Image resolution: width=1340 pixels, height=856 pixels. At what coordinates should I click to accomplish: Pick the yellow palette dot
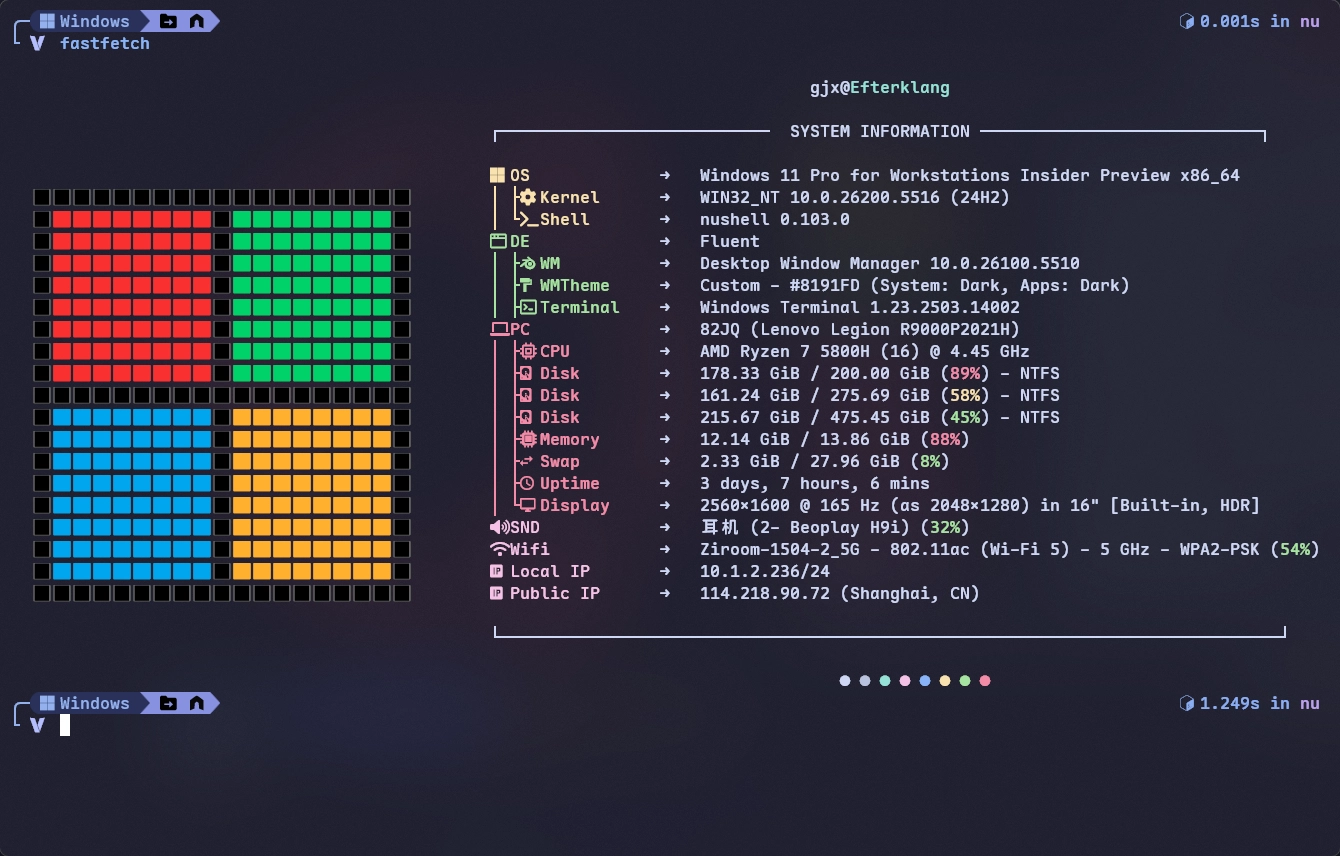point(945,681)
